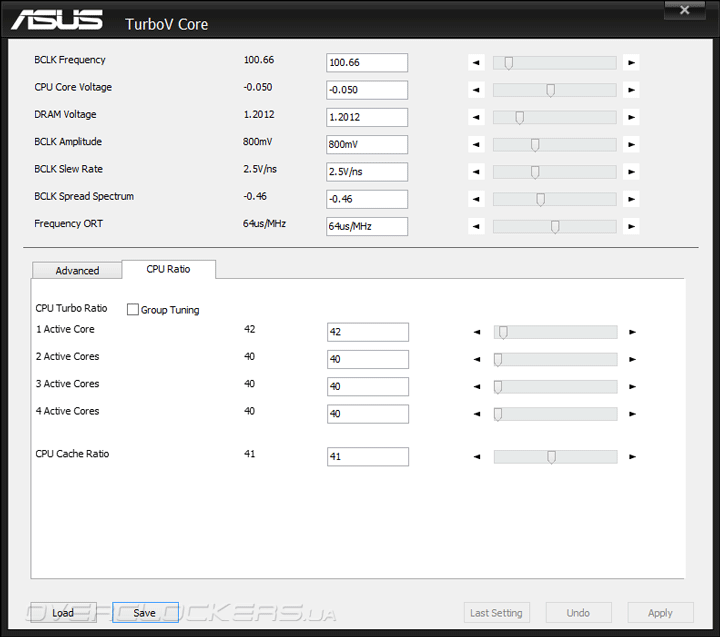Viewport: 720px width, 637px height.
Task: Close the TurboV Core window
Action: click(x=685, y=10)
